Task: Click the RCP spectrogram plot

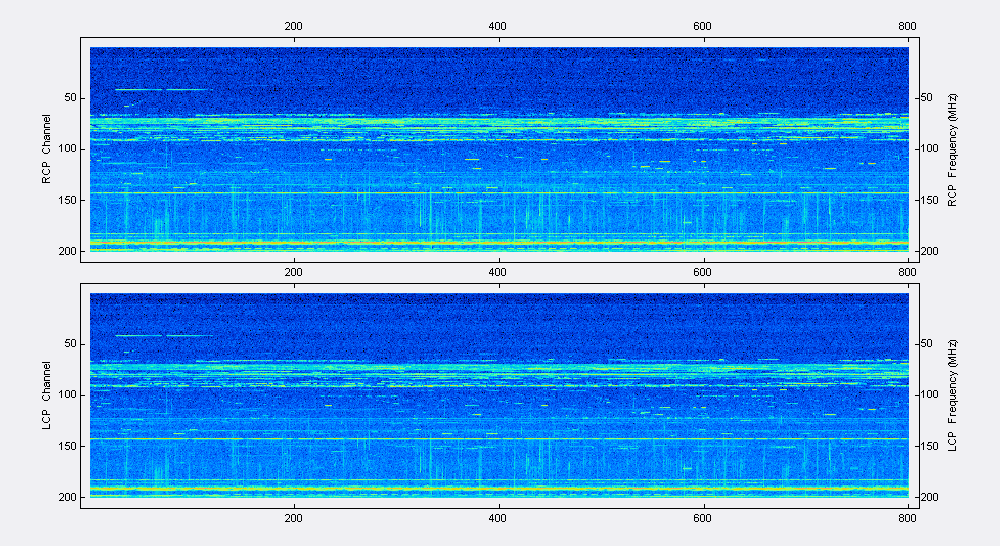Action: 499,149
